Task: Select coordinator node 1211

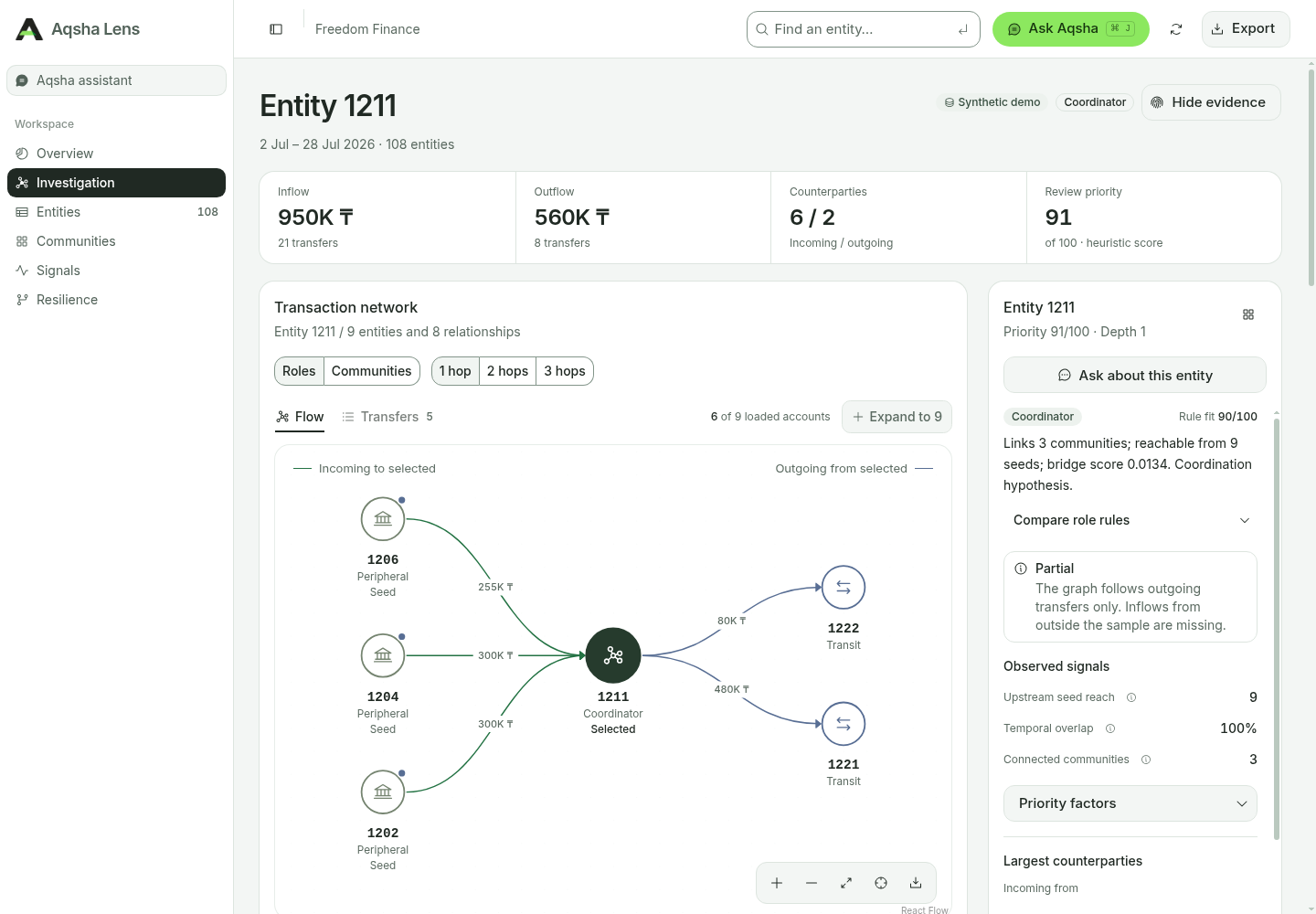Action: 613,655
